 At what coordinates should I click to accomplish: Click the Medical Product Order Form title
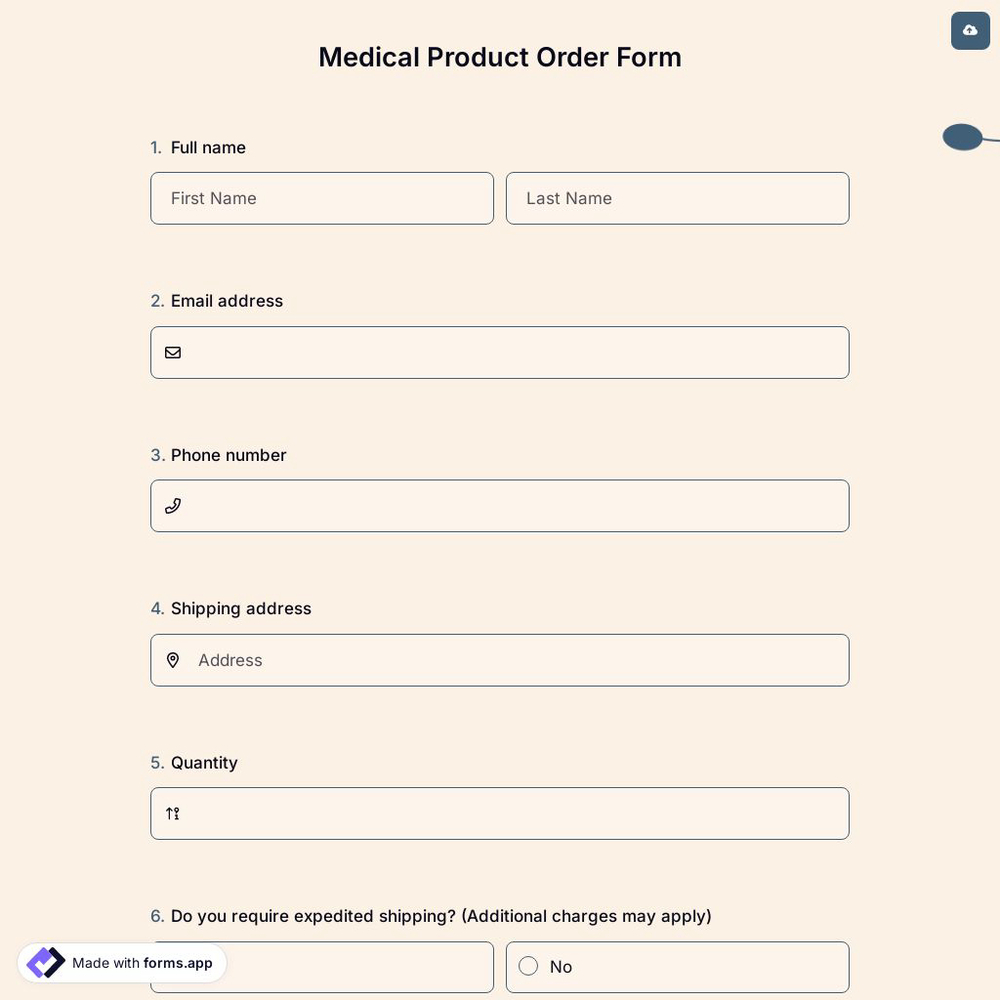(500, 56)
